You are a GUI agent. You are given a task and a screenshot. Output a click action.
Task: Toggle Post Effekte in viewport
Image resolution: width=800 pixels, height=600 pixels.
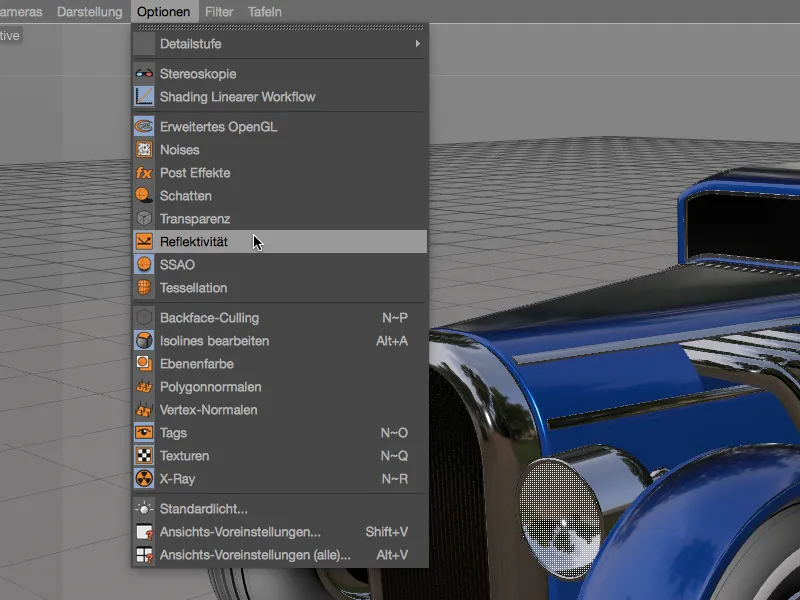280,173
